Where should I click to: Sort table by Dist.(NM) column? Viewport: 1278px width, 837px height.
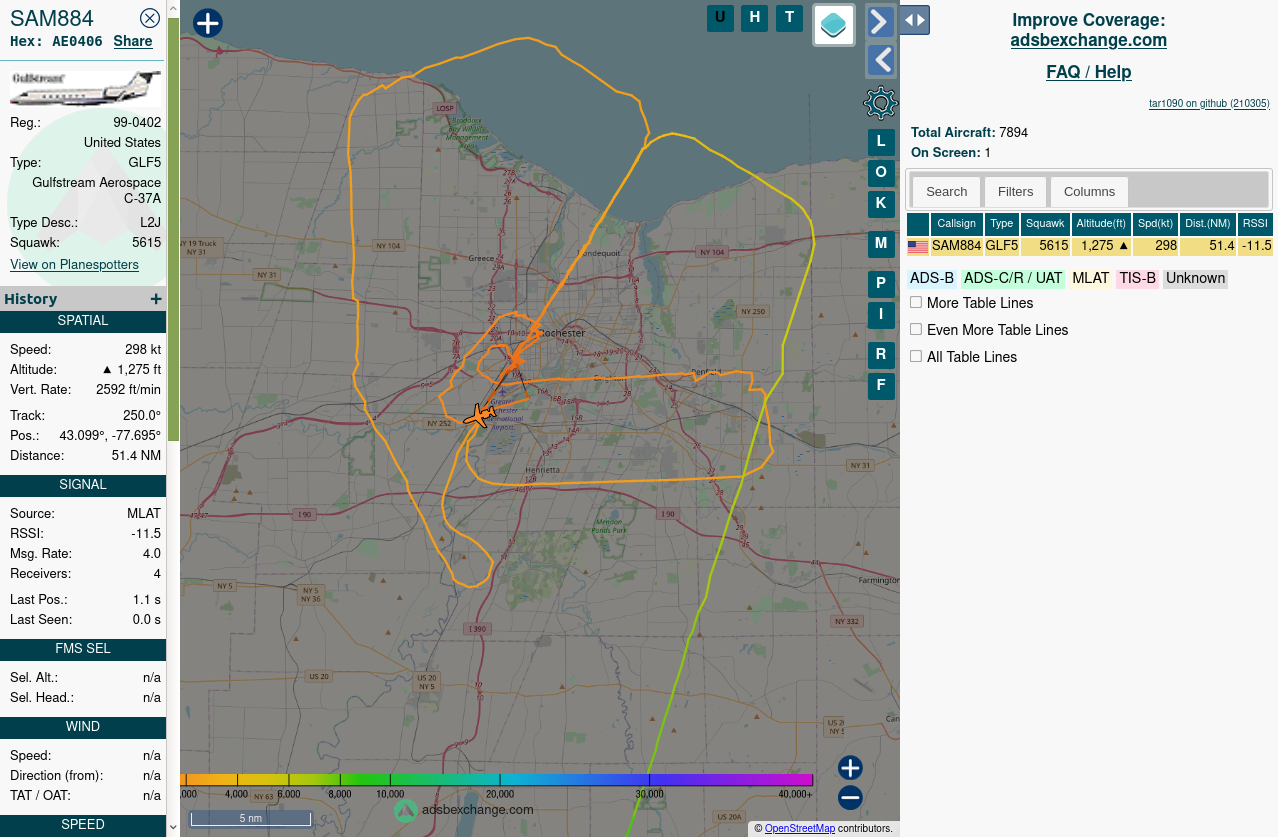tap(1208, 224)
